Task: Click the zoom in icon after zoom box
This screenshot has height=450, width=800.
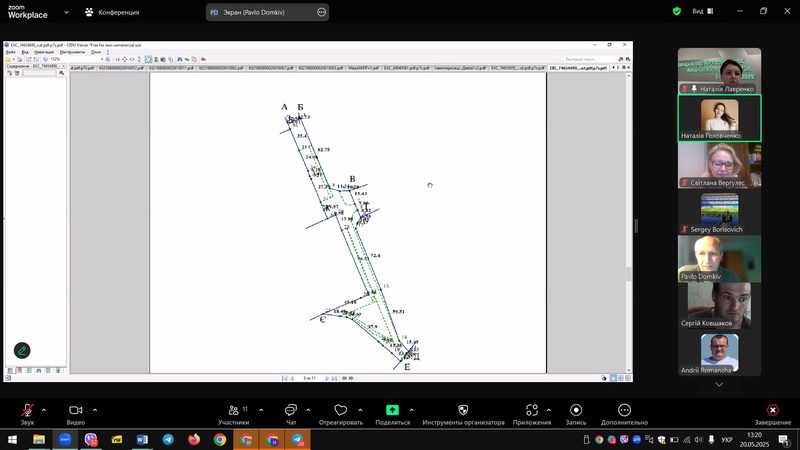Action: [x=108, y=59]
